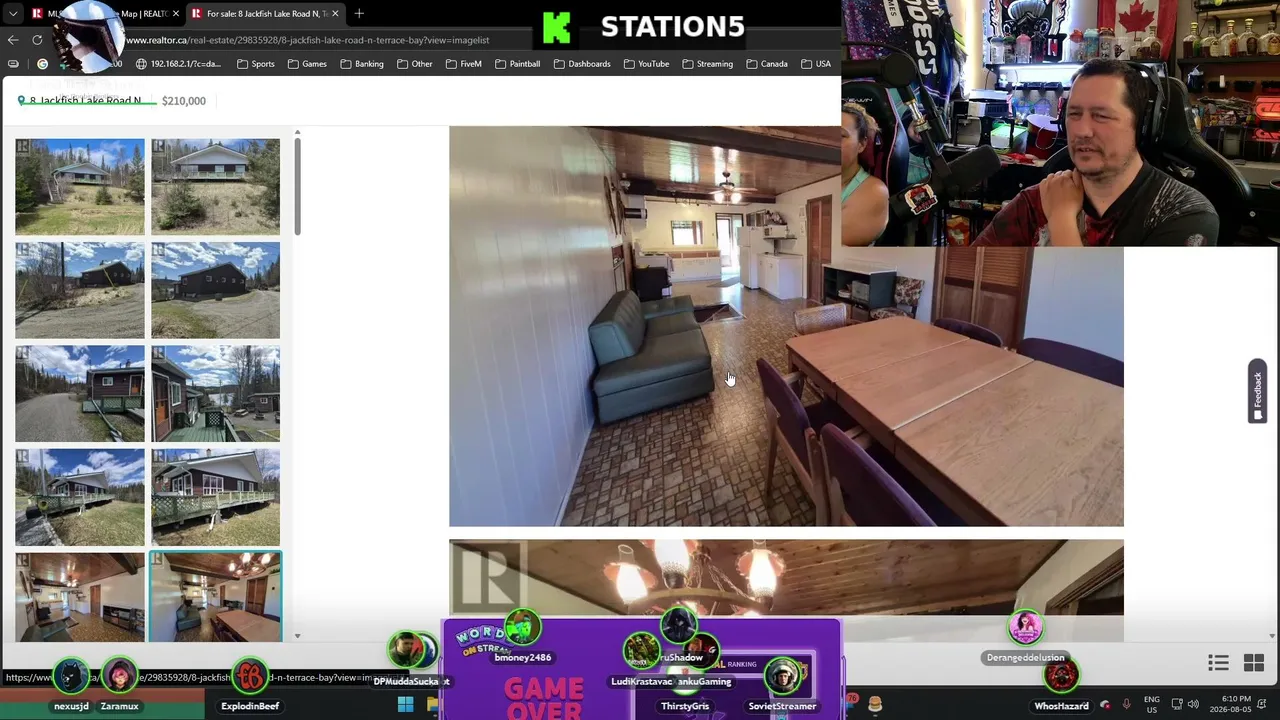Open the Windows Start menu
Screen dimensions: 1280x720
406,705
